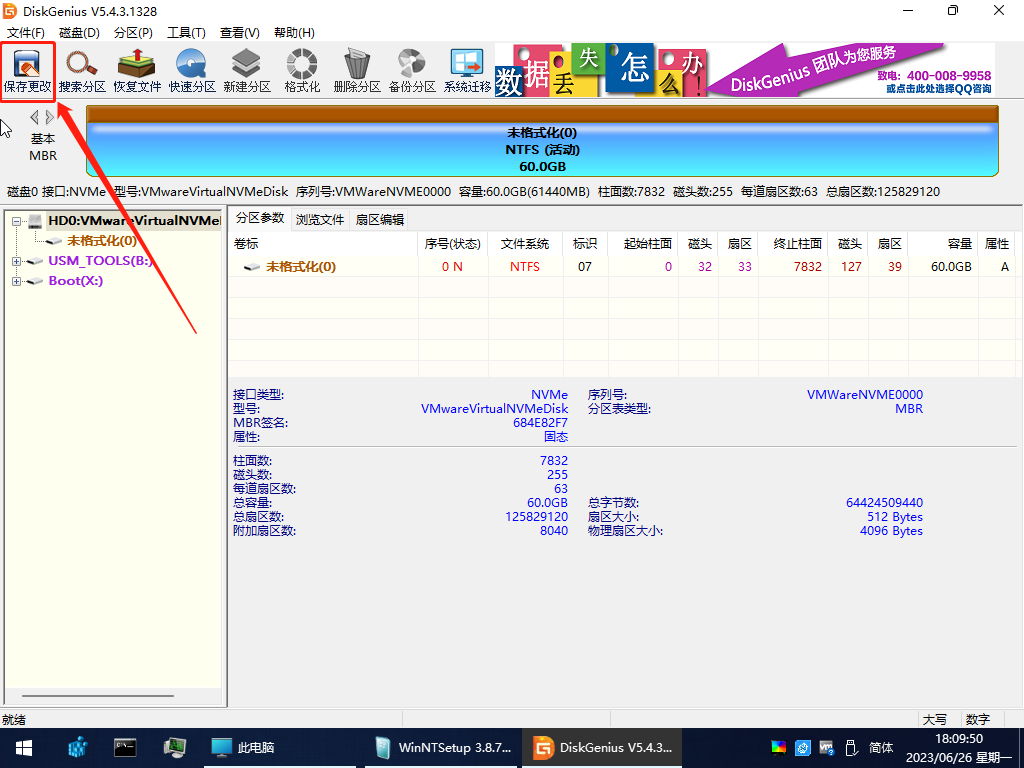Switch to 浏览文件 tab

(x=319, y=219)
